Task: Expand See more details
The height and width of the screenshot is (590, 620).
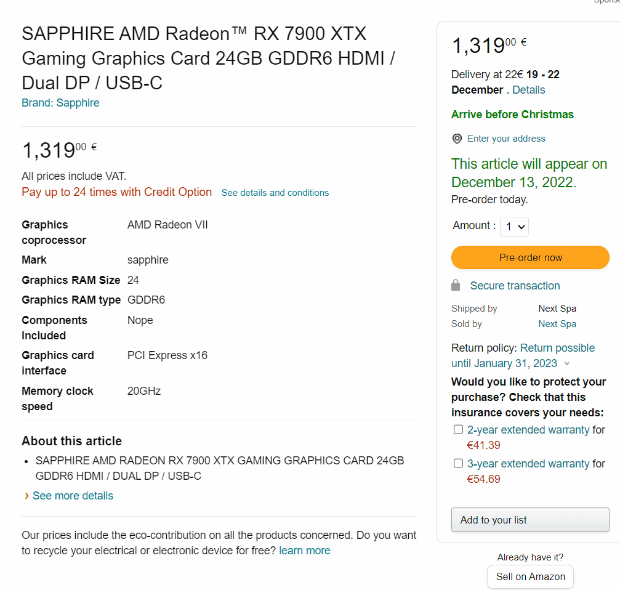Action: point(73,495)
